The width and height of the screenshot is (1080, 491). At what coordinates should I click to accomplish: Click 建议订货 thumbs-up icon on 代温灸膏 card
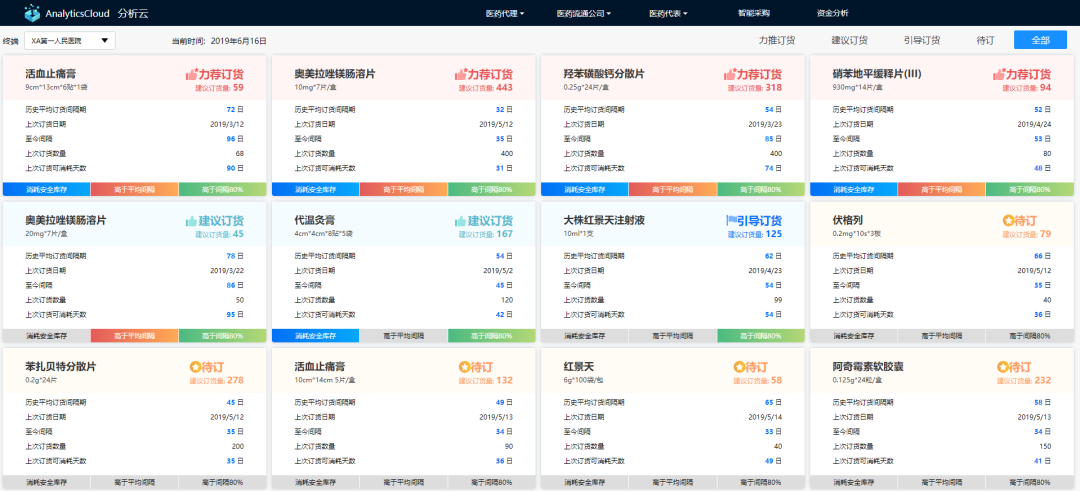point(461,221)
